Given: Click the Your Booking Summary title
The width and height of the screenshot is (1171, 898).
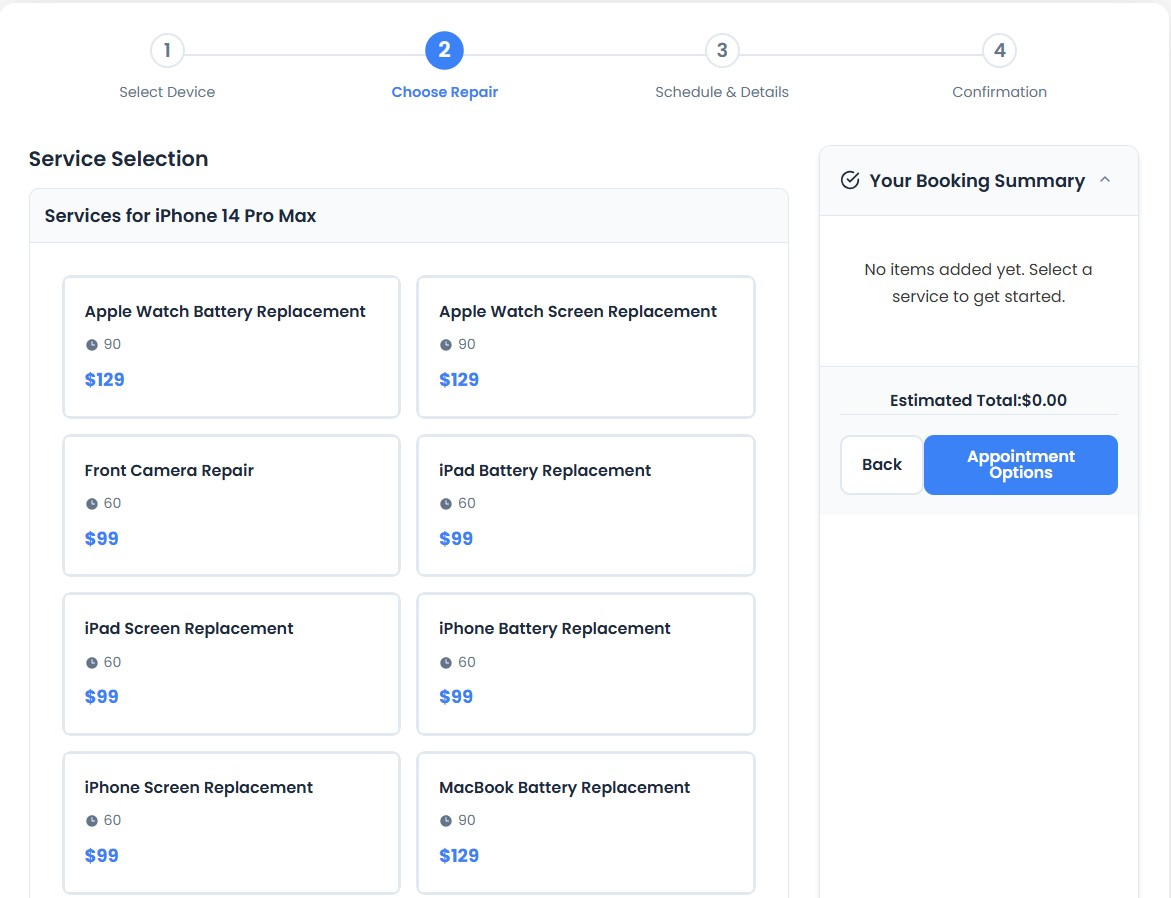Looking at the screenshot, I should [977, 181].
